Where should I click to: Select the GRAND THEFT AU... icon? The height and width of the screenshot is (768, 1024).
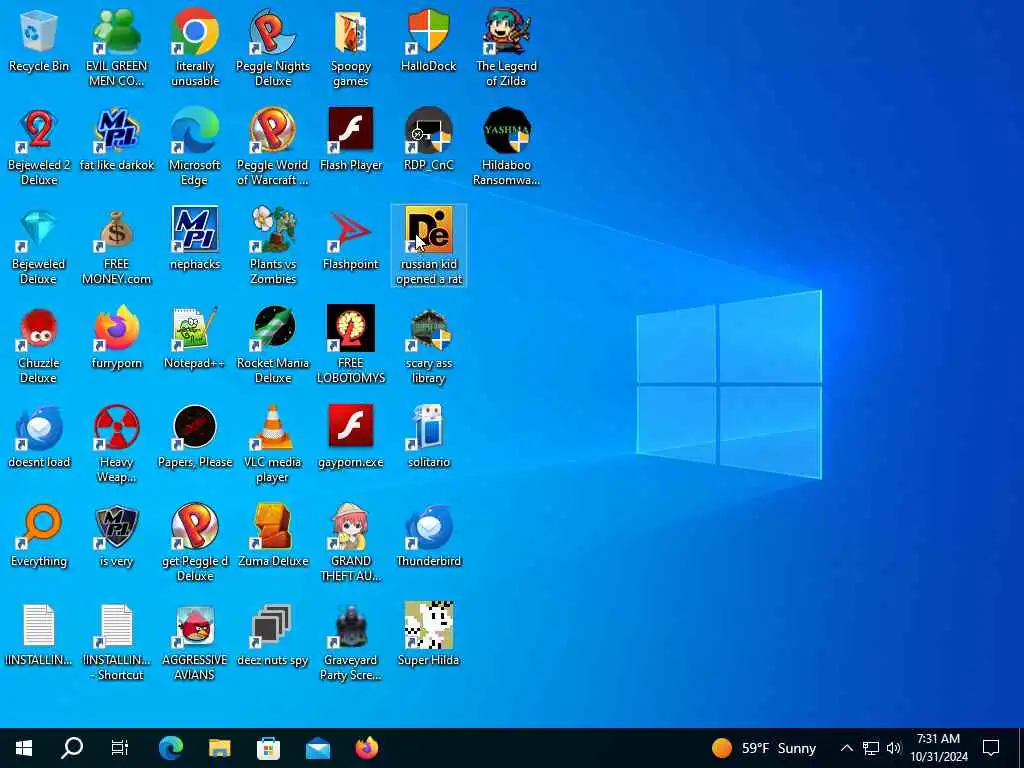(x=351, y=526)
